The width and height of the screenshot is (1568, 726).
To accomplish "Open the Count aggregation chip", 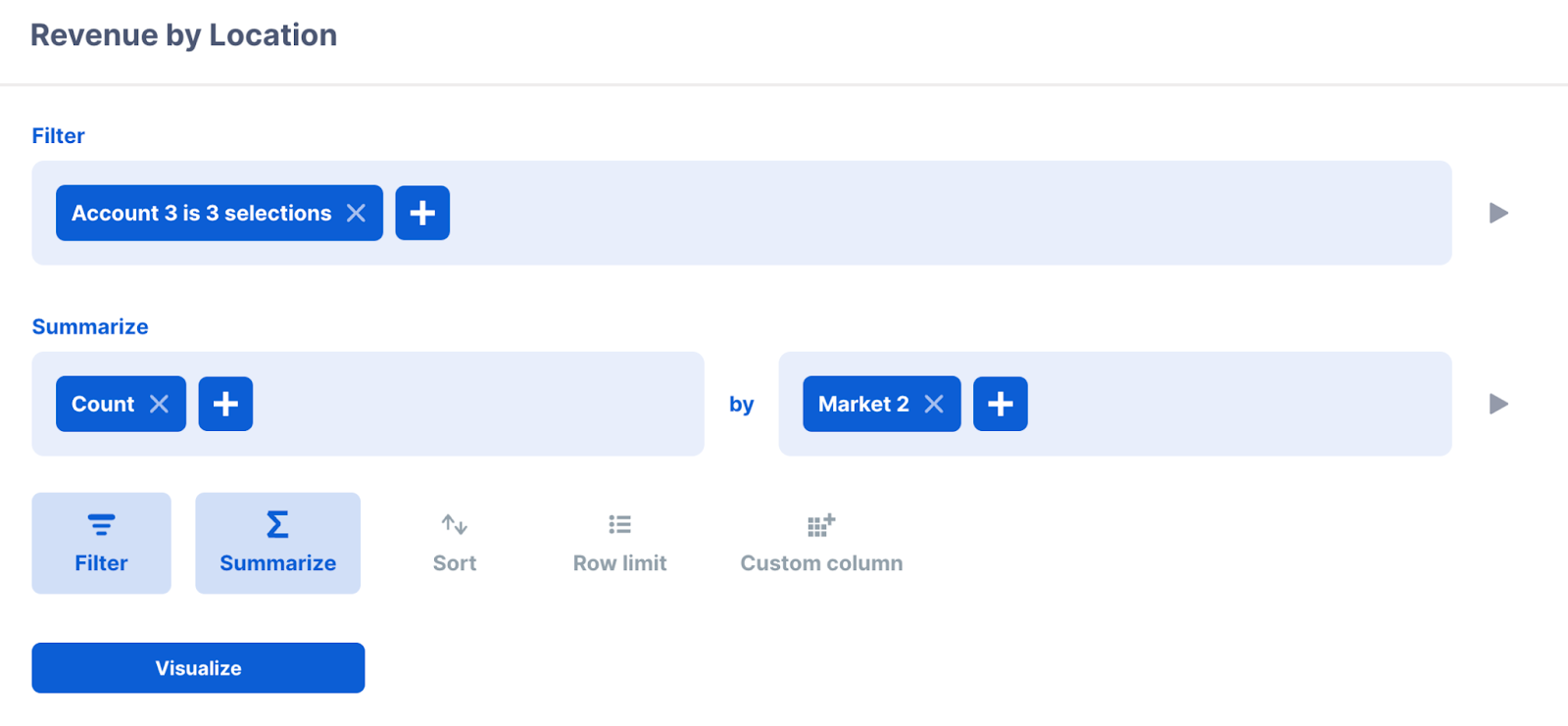I will tap(103, 404).
